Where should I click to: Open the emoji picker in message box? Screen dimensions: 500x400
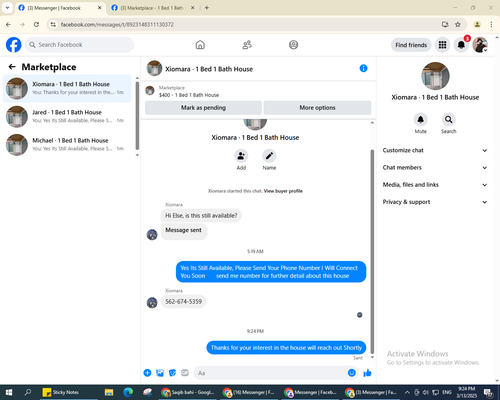[x=352, y=373]
